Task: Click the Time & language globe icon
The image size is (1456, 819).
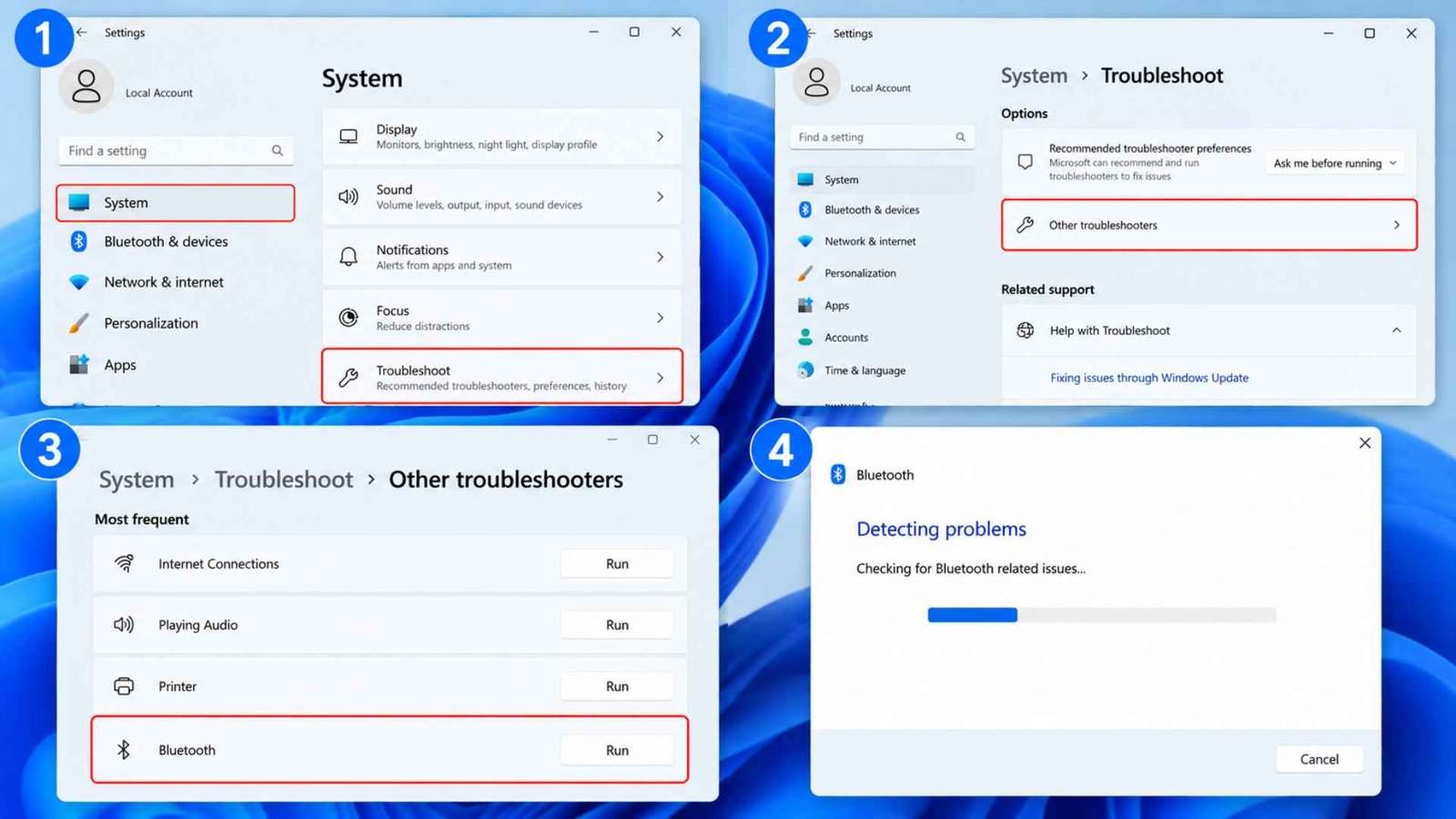Action: (x=805, y=370)
